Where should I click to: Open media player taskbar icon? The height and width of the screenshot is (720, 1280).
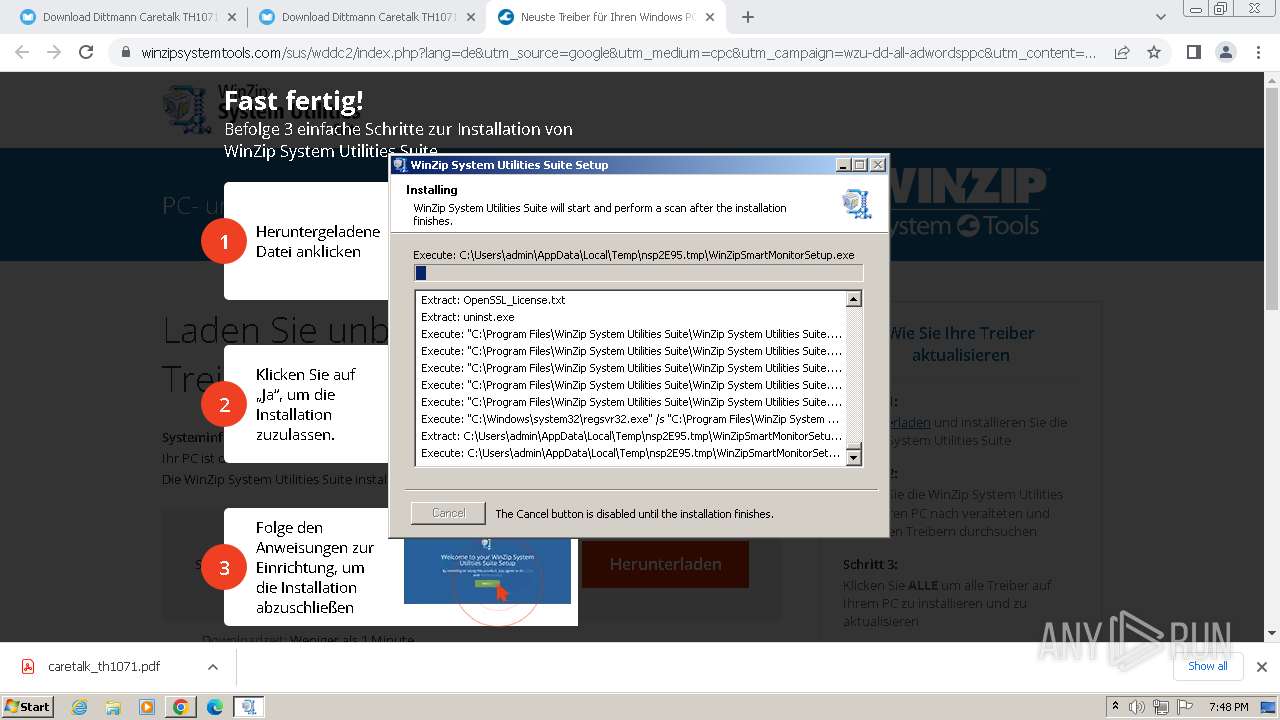coord(147,707)
